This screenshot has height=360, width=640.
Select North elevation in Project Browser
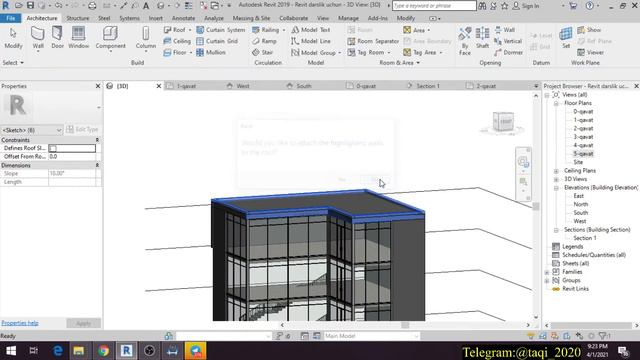coord(580,204)
